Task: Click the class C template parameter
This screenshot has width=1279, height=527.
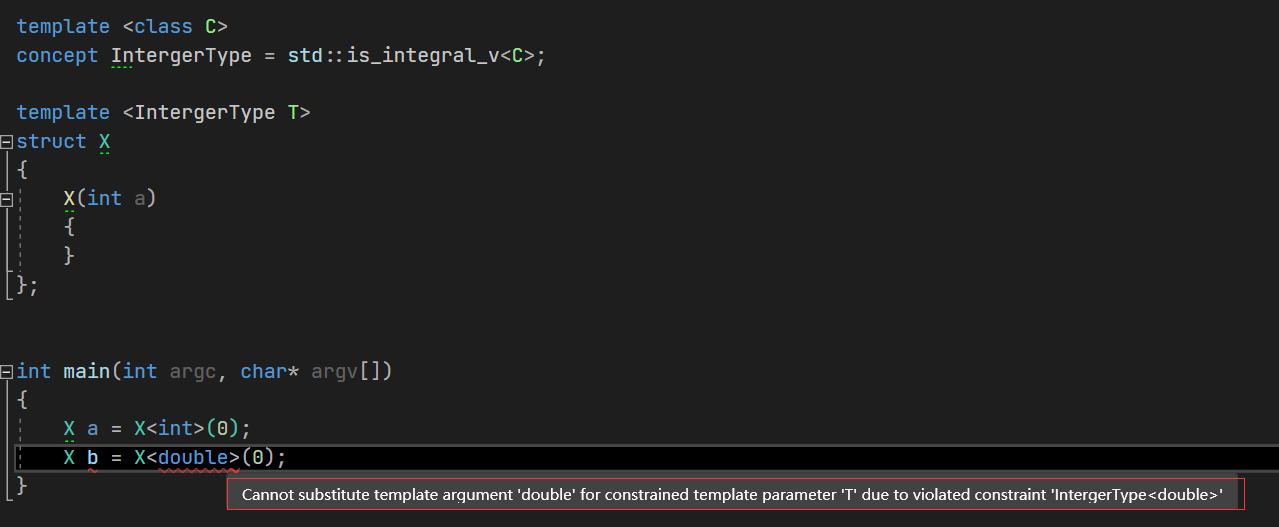Action: click(x=181, y=27)
